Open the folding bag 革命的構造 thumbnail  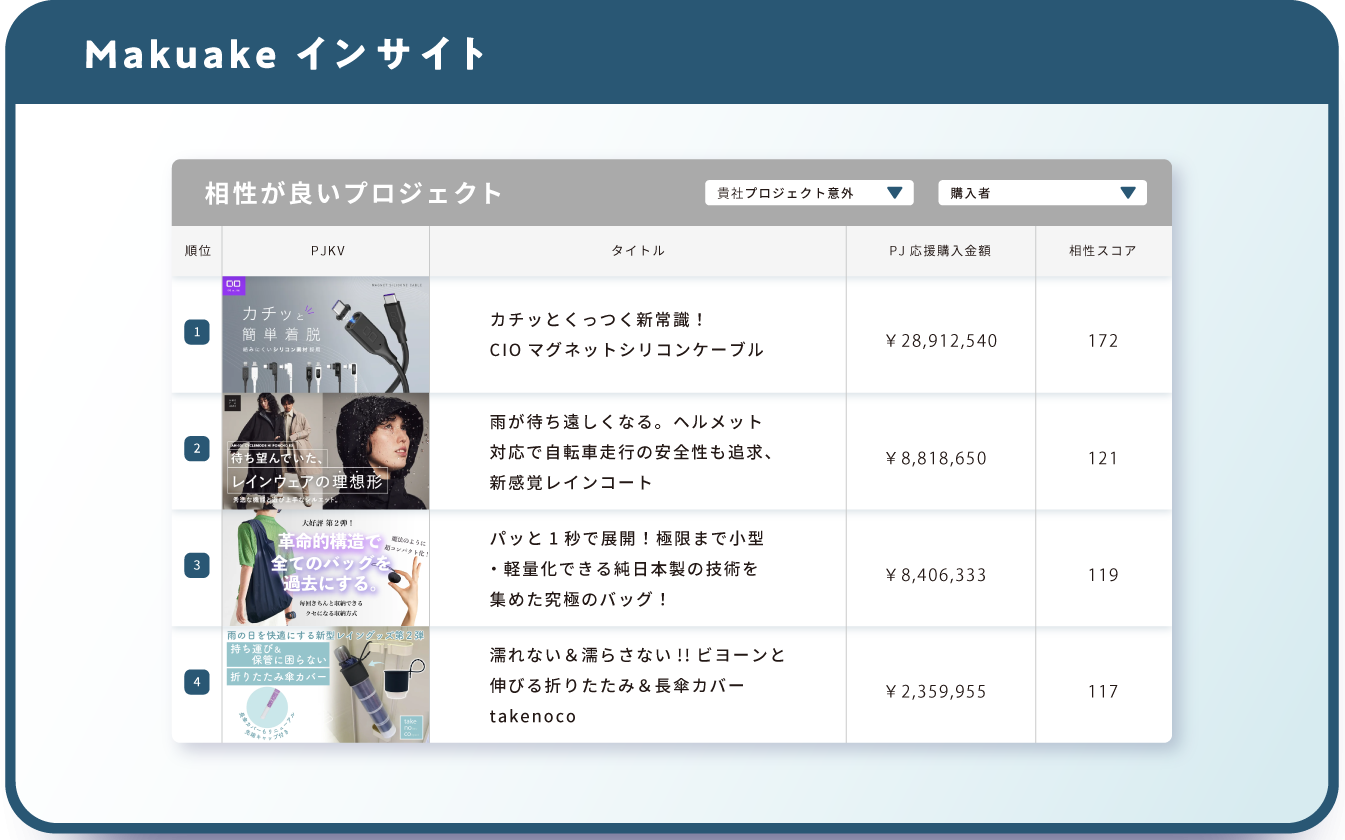pos(326,569)
